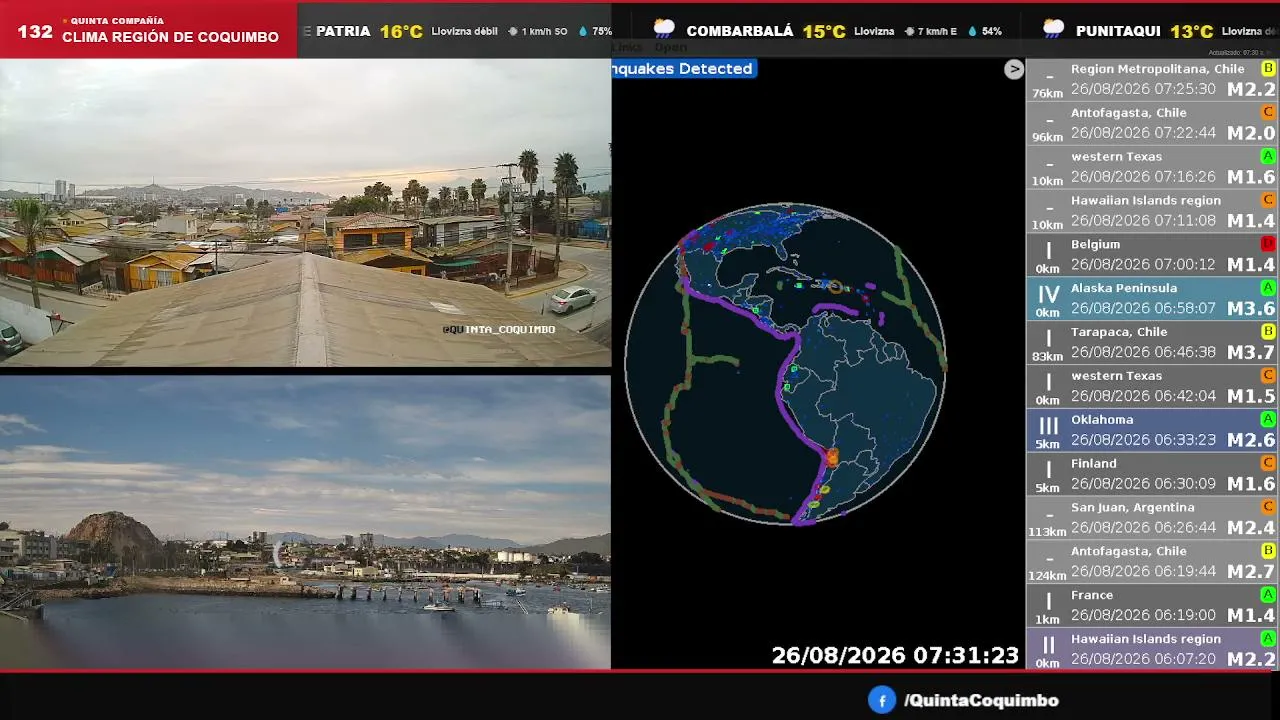Click the globe earthquake map
1280x720 pixels.
pos(786,364)
